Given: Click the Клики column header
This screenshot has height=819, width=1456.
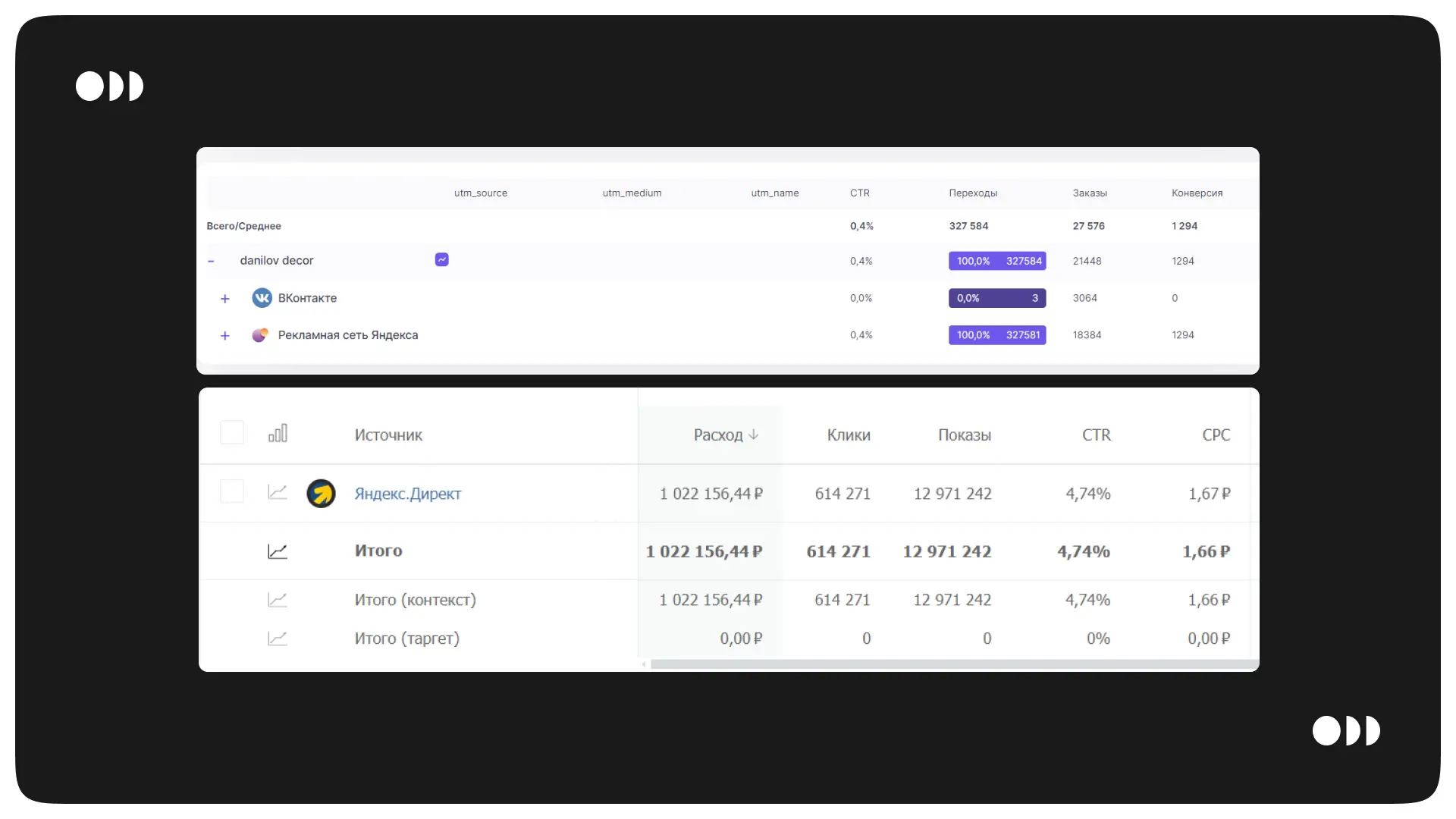Looking at the screenshot, I should [848, 435].
